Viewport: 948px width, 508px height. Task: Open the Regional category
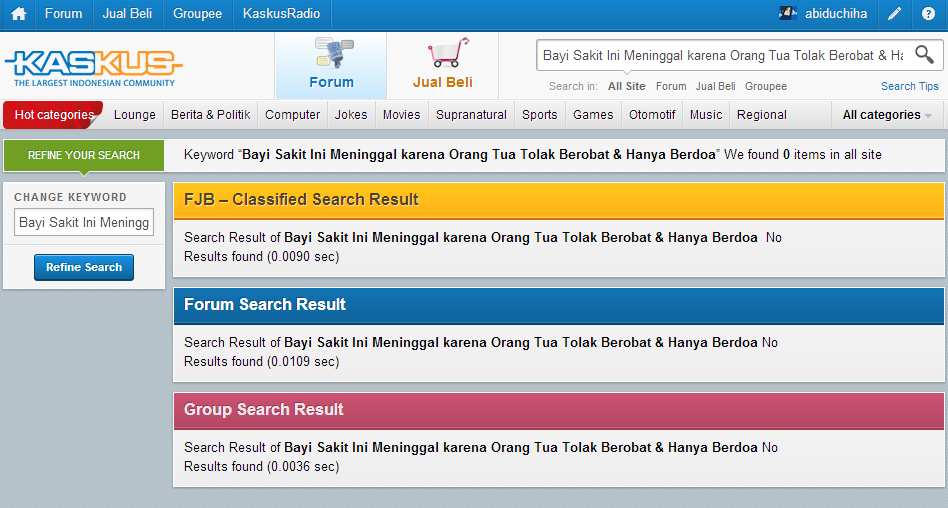tap(762, 115)
